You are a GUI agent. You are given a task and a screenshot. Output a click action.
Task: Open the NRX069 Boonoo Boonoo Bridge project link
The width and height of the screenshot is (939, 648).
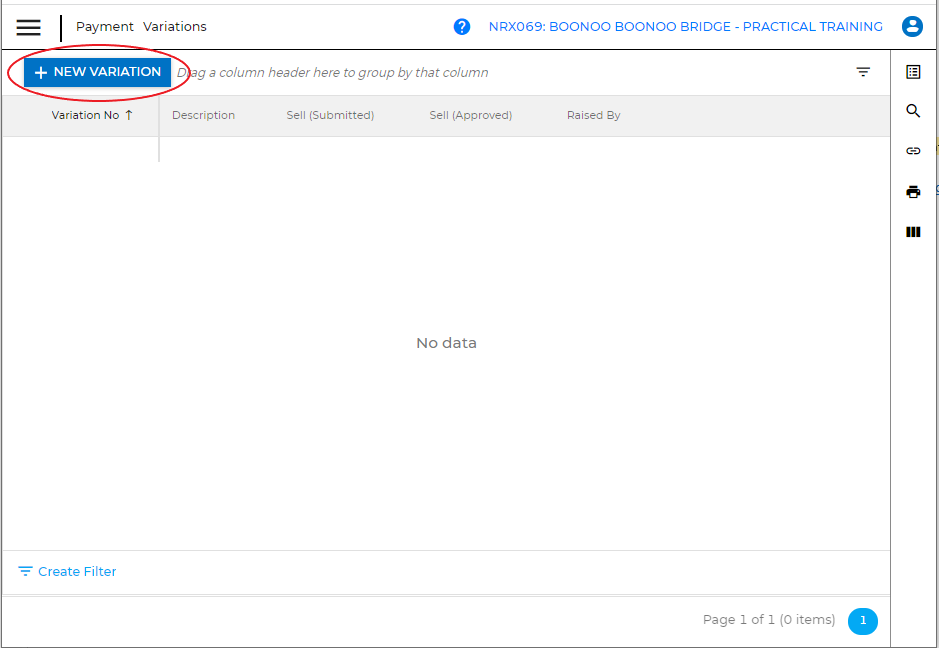(x=685, y=27)
